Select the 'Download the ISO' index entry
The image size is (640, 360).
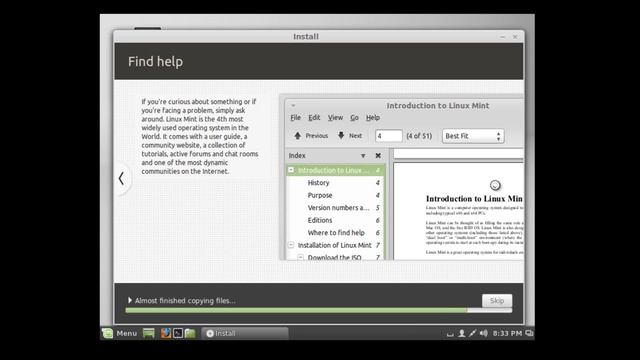[334, 257]
